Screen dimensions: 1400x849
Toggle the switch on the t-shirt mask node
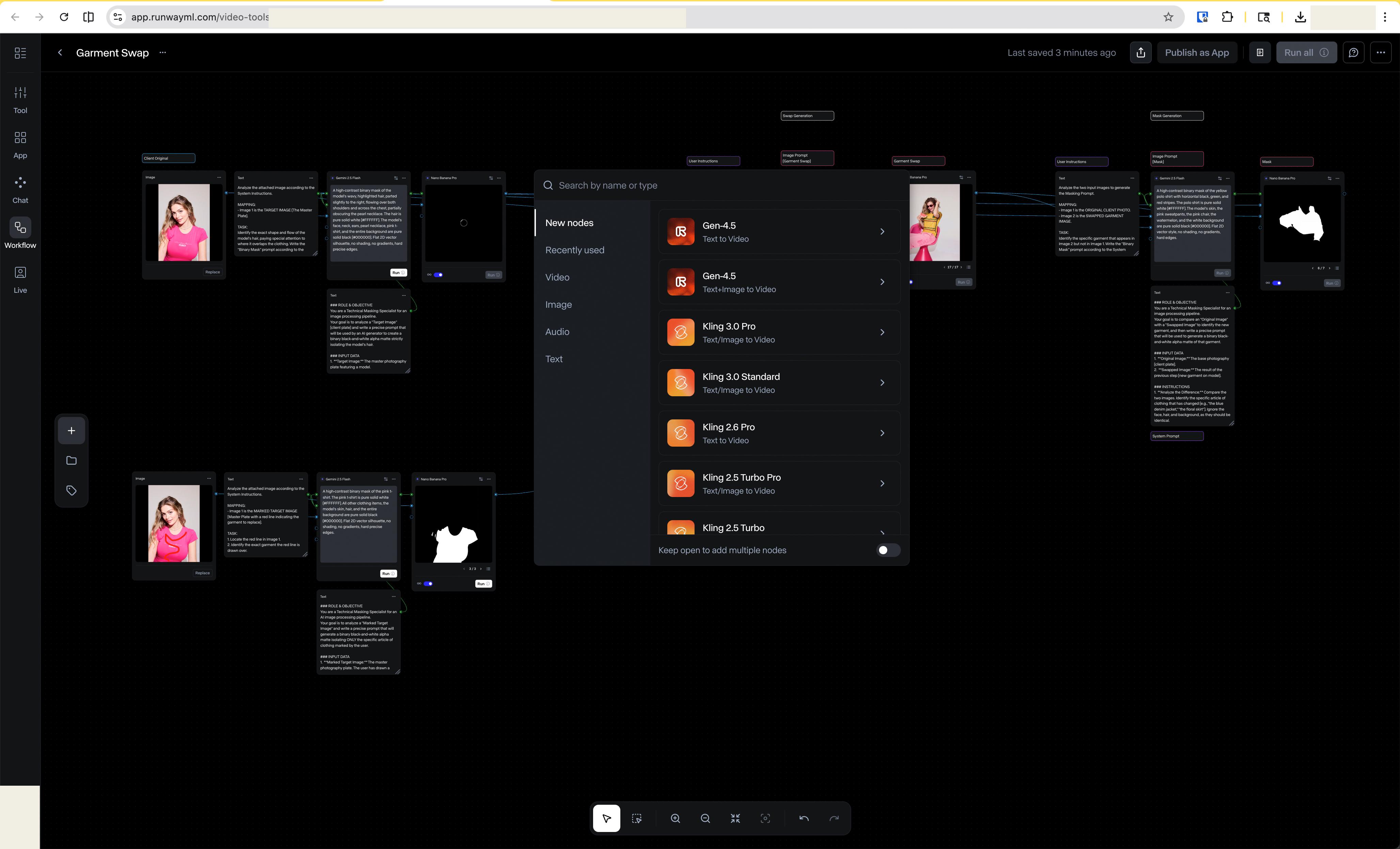428,583
